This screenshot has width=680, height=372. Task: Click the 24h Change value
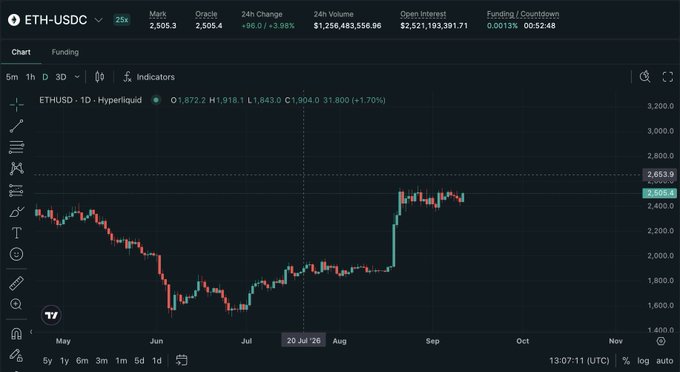click(x=268, y=26)
